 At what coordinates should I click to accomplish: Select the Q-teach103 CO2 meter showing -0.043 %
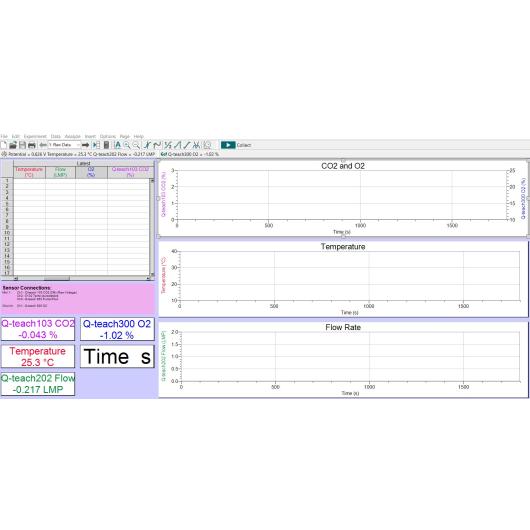38,329
